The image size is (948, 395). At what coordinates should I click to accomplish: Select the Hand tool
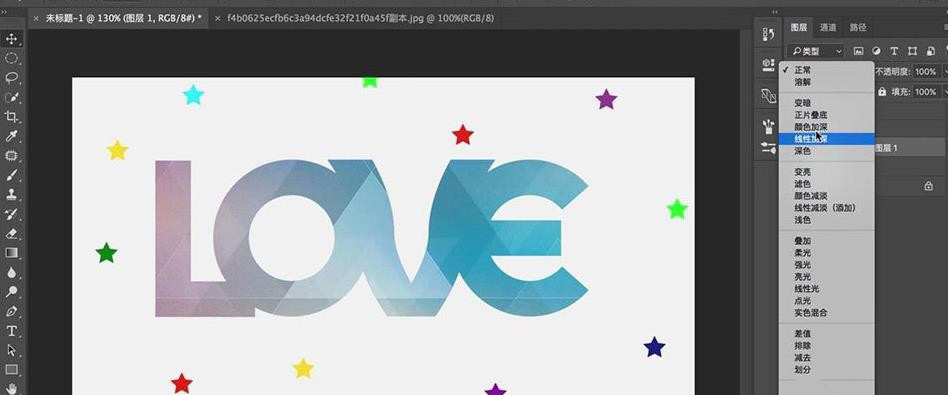point(11,388)
